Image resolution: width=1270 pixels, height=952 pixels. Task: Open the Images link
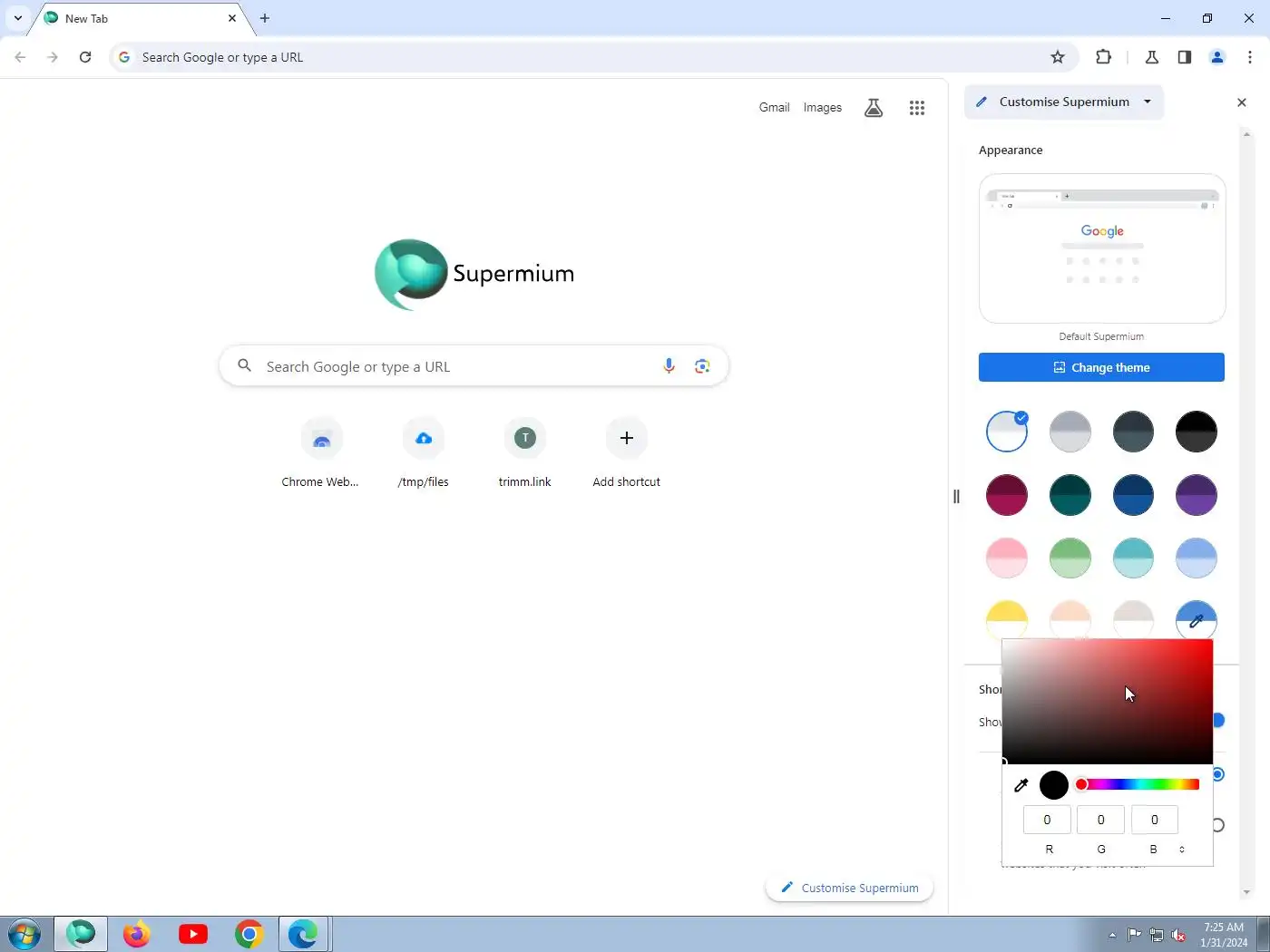[x=822, y=107]
